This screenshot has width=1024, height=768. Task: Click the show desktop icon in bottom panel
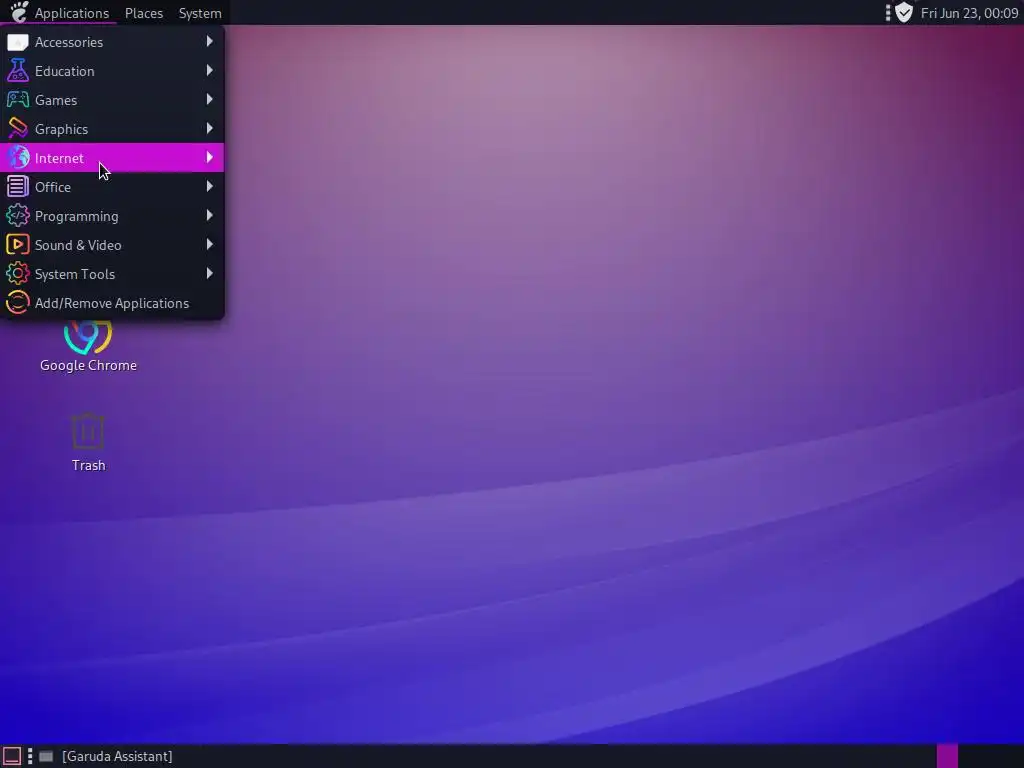[12, 756]
